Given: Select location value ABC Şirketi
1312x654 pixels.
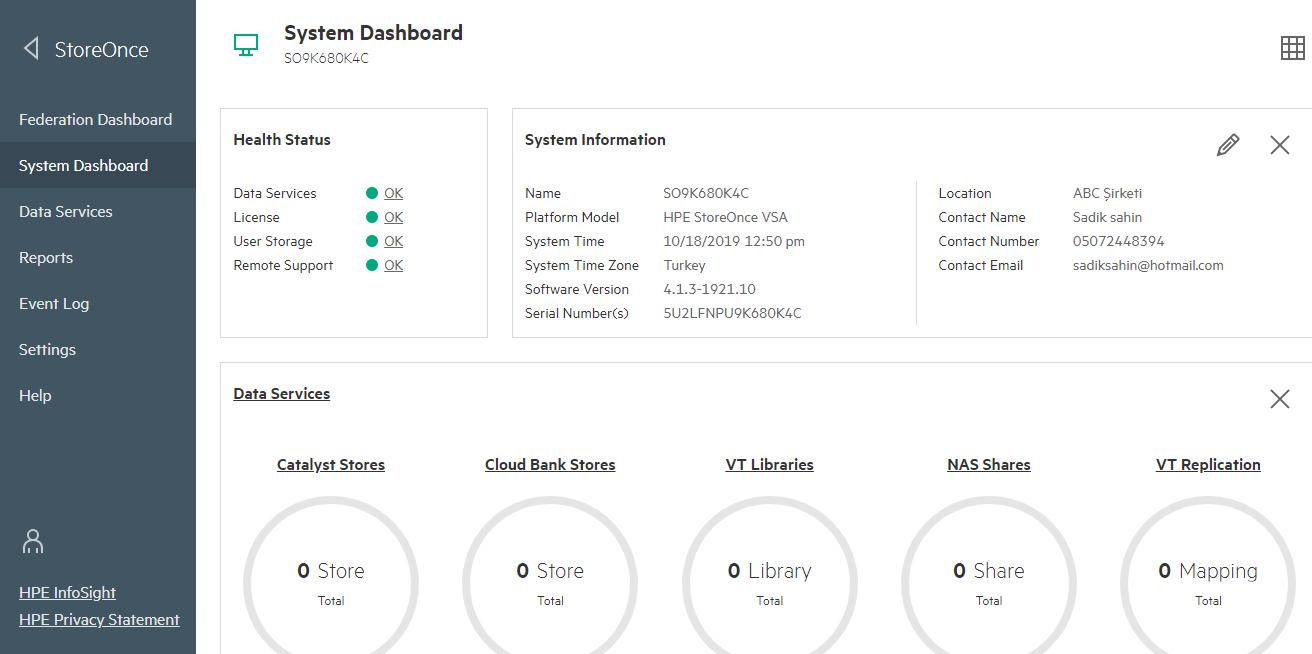Looking at the screenshot, I should (1107, 193).
